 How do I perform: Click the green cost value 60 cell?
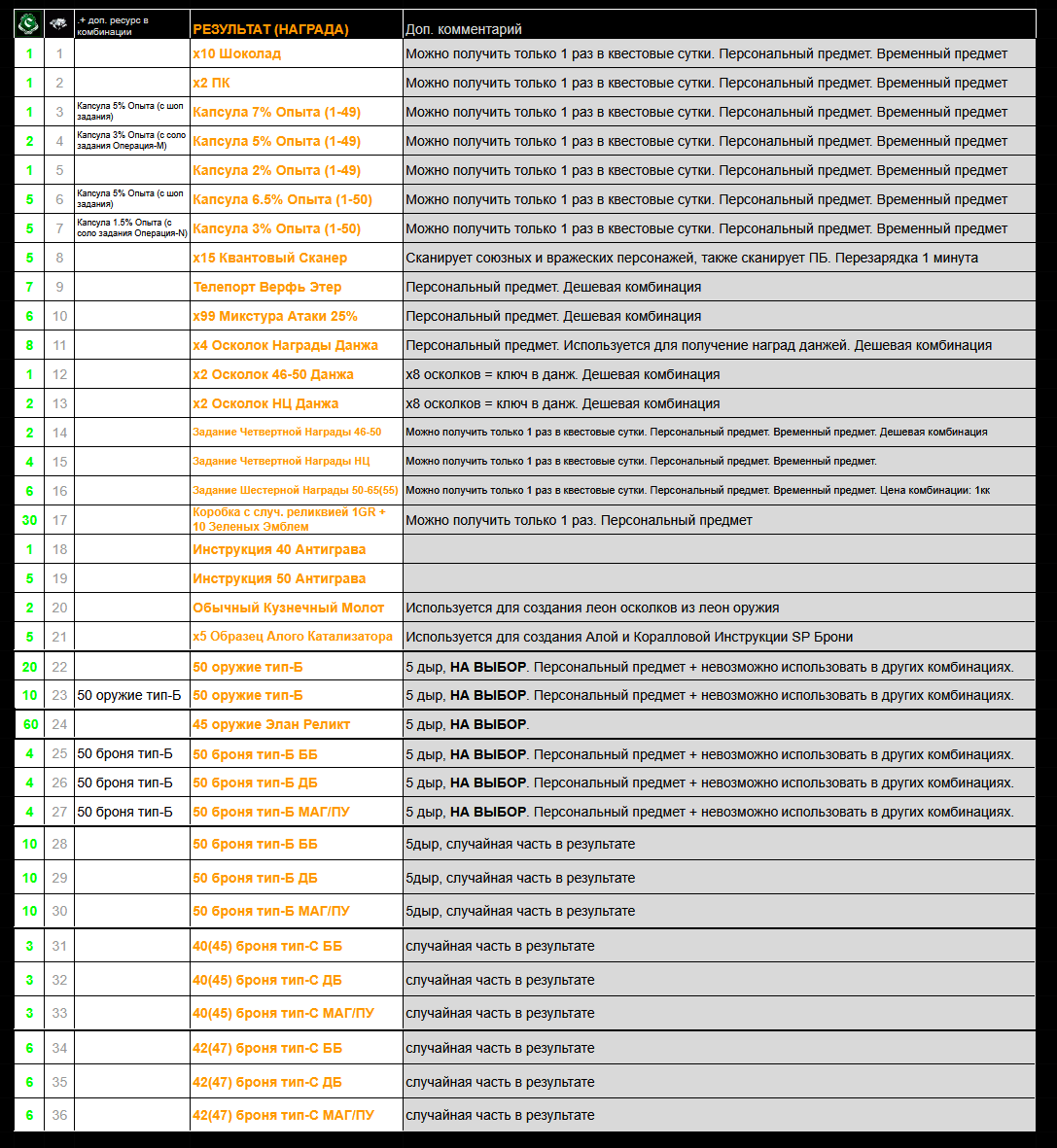[x=30, y=724]
